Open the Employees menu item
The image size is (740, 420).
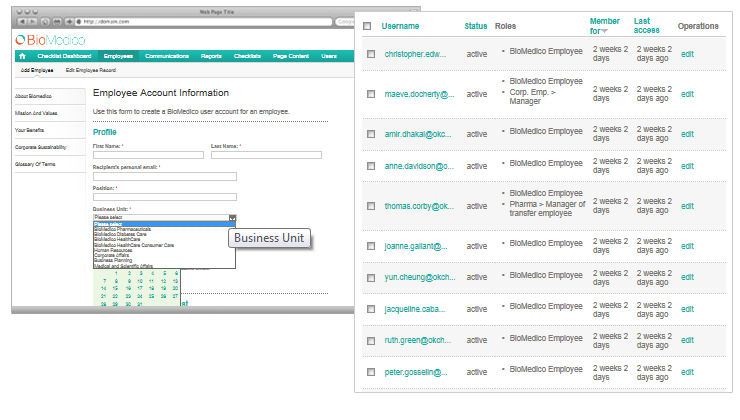pyautogui.click(x=118, y=56)
